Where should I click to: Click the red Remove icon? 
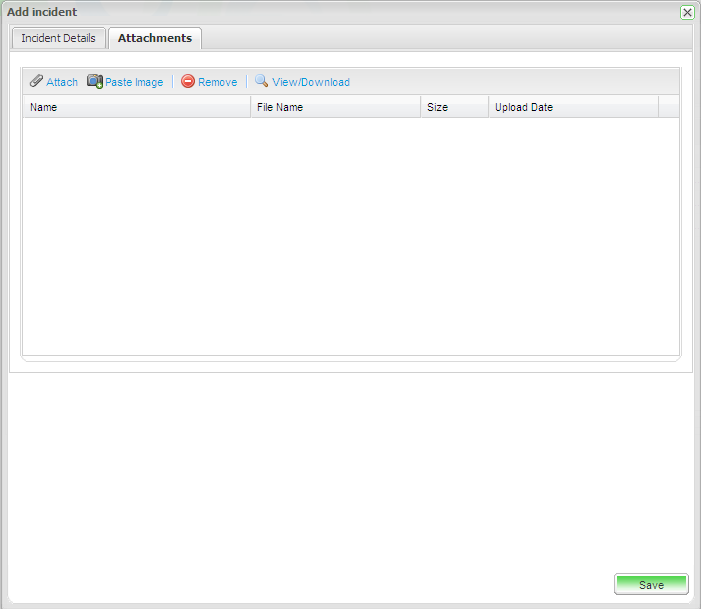point(188,82)
